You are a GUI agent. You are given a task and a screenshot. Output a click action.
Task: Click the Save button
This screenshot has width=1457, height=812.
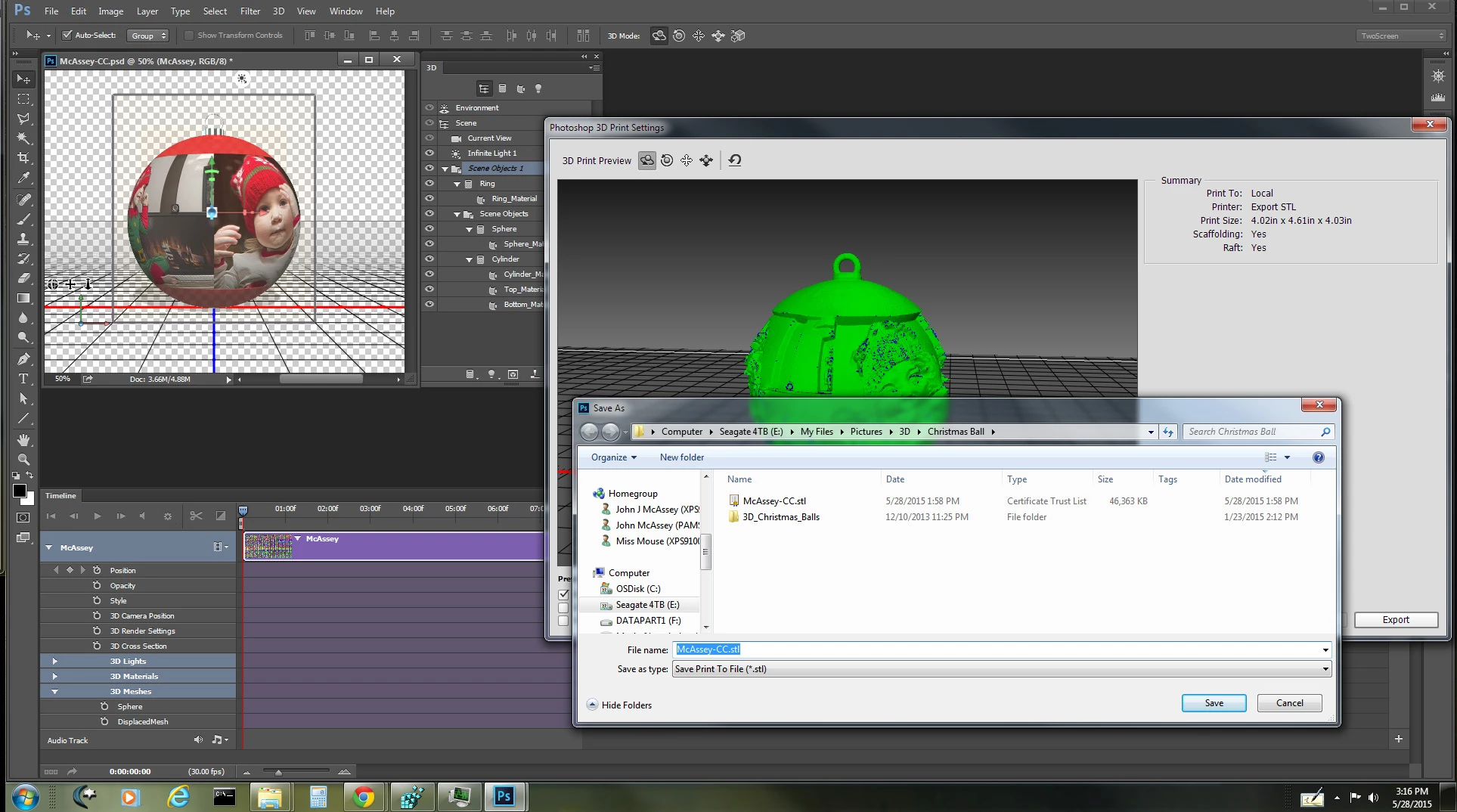click(x=1214, y=703)
